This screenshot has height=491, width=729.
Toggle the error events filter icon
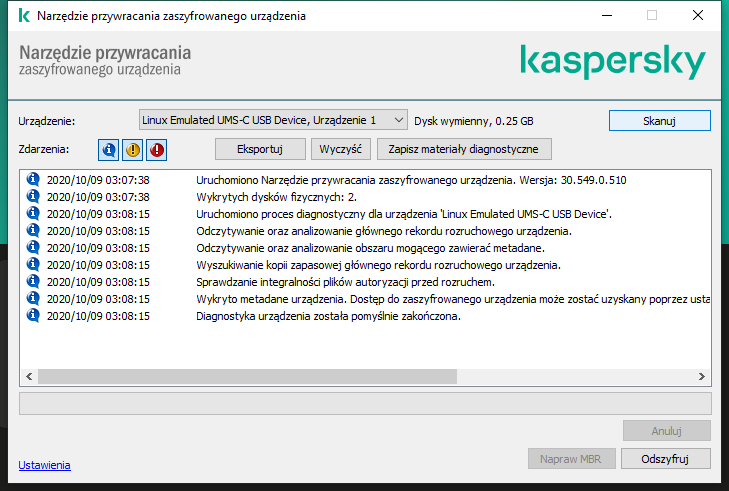coord(156,149)
